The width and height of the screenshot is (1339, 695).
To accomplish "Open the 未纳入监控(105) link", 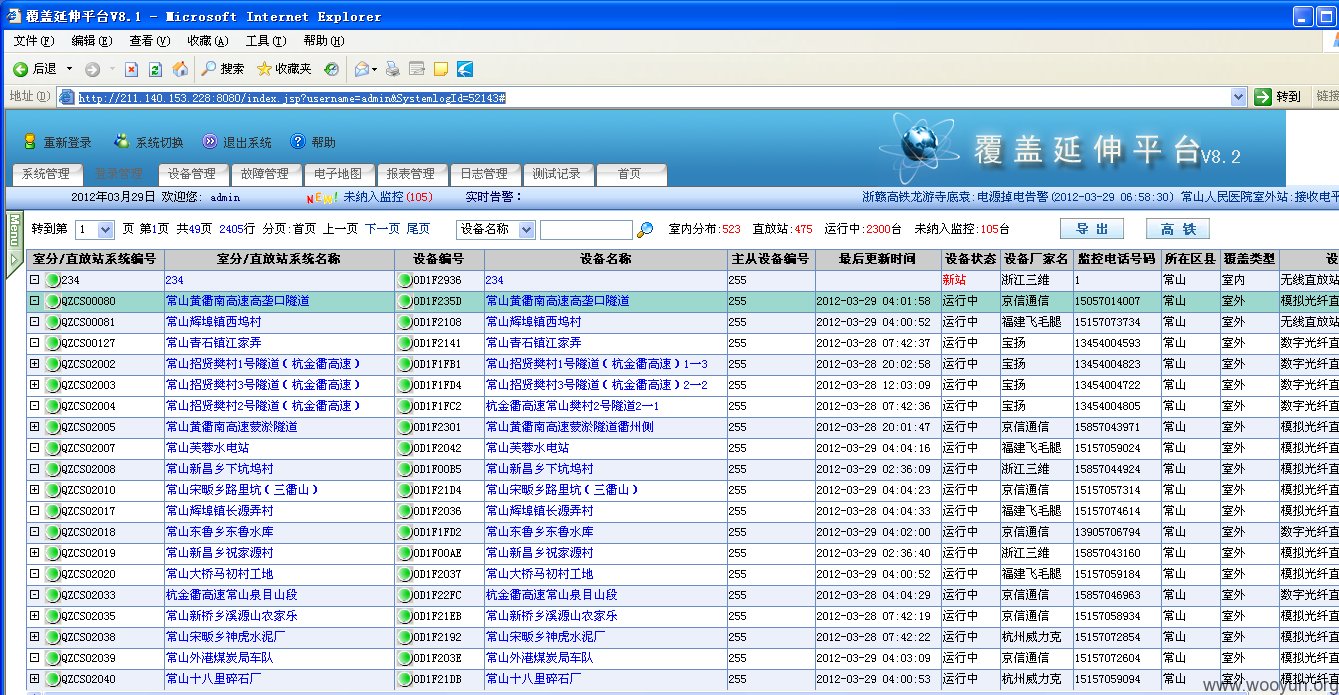I will click(x=388, y=197).
